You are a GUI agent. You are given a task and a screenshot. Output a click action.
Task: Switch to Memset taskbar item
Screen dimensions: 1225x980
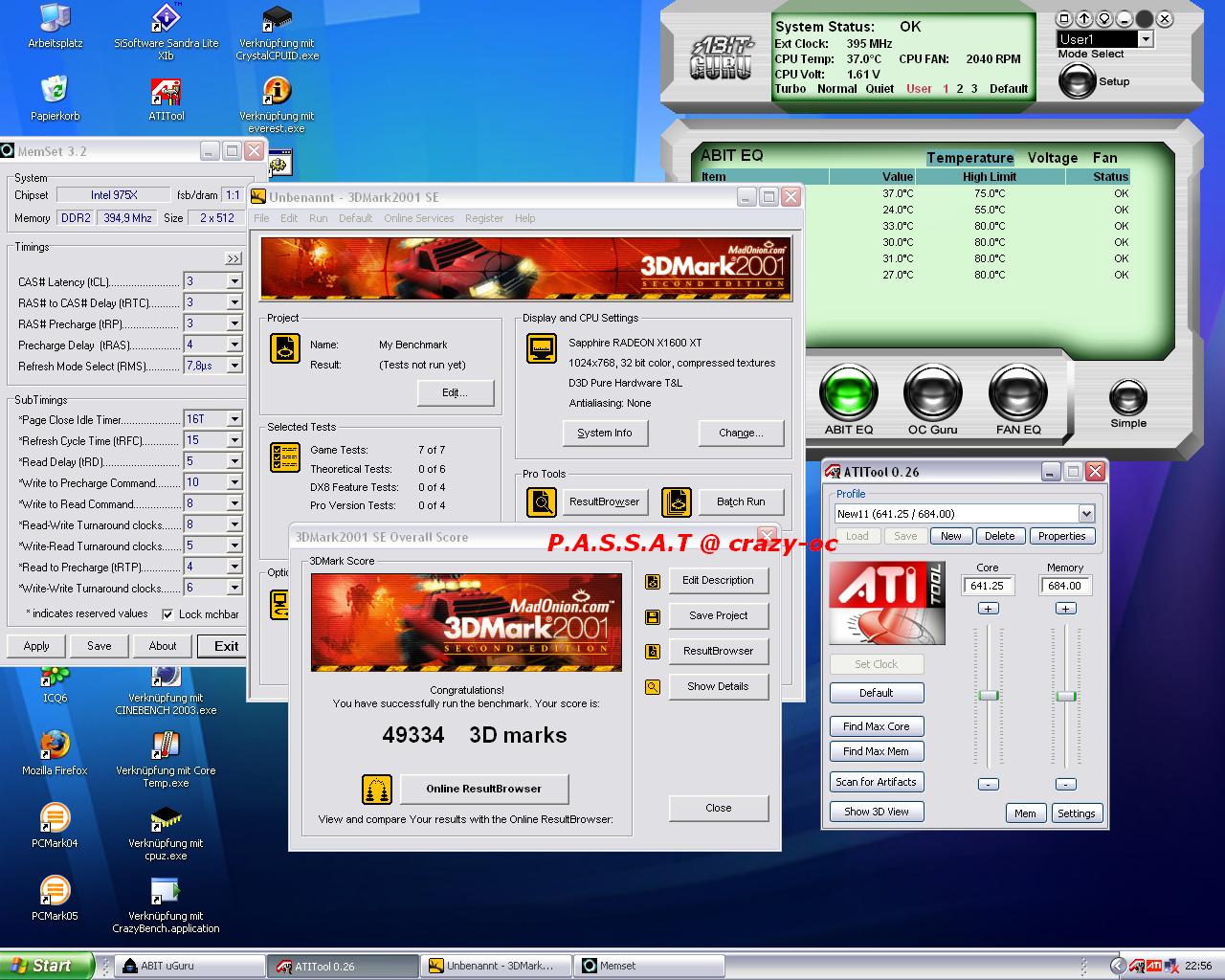coord(650,966)
